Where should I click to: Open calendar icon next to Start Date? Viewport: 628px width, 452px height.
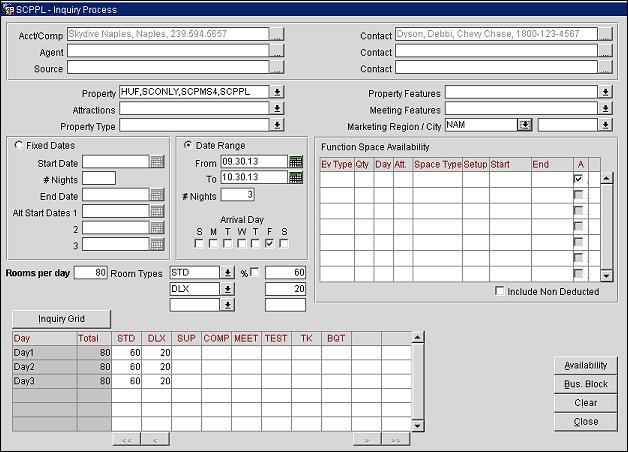[x=156, y=162]
